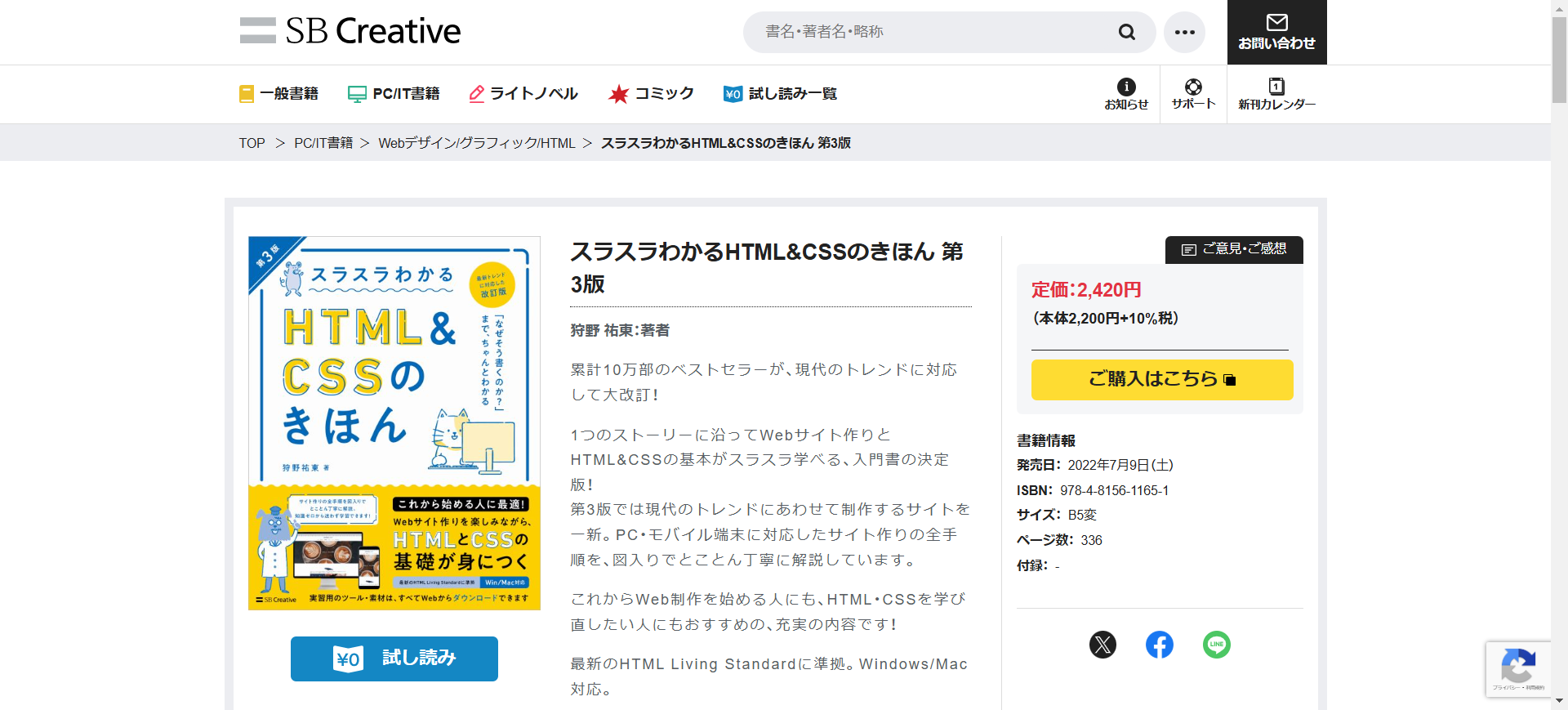Click PC/IT書籍 breadcrumb link
Image resolution: width=1568 pixels, height=710 pixels.
[x=323, y=143]
